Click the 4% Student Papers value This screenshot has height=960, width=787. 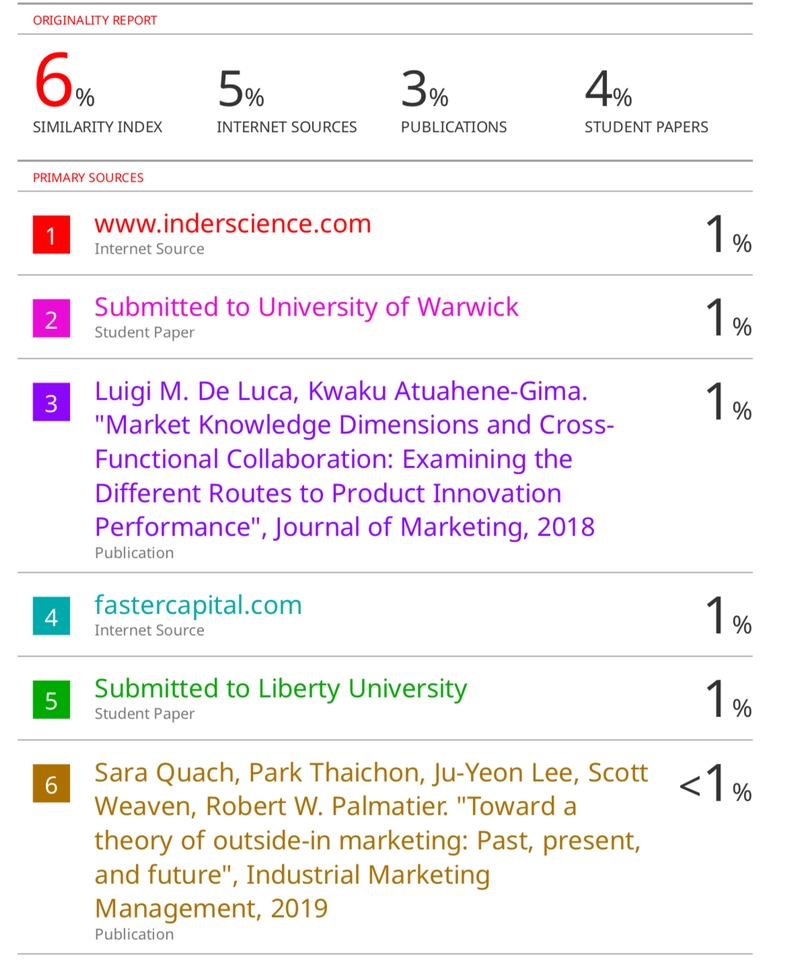pos(608,92)
